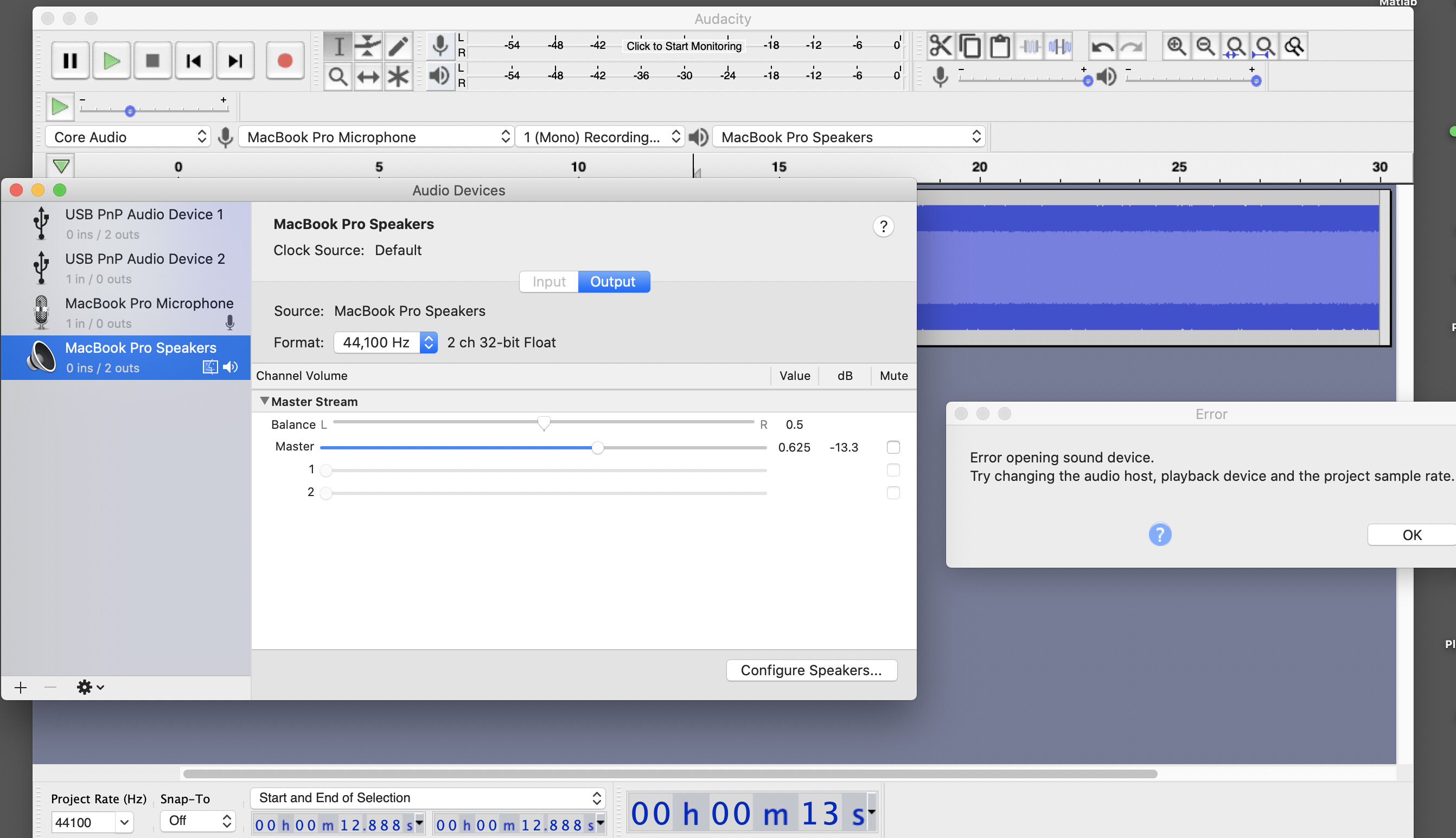Select the Selection (I-beam) tool
Screen dimensions: 1456x838
click(339, 46)
